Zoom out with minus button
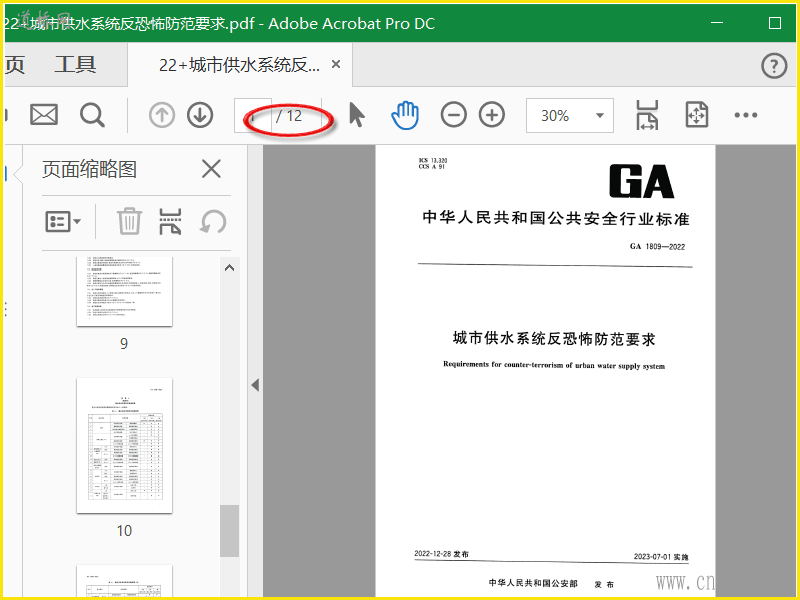Screen dimensions: 800x600 pos(454,115)
